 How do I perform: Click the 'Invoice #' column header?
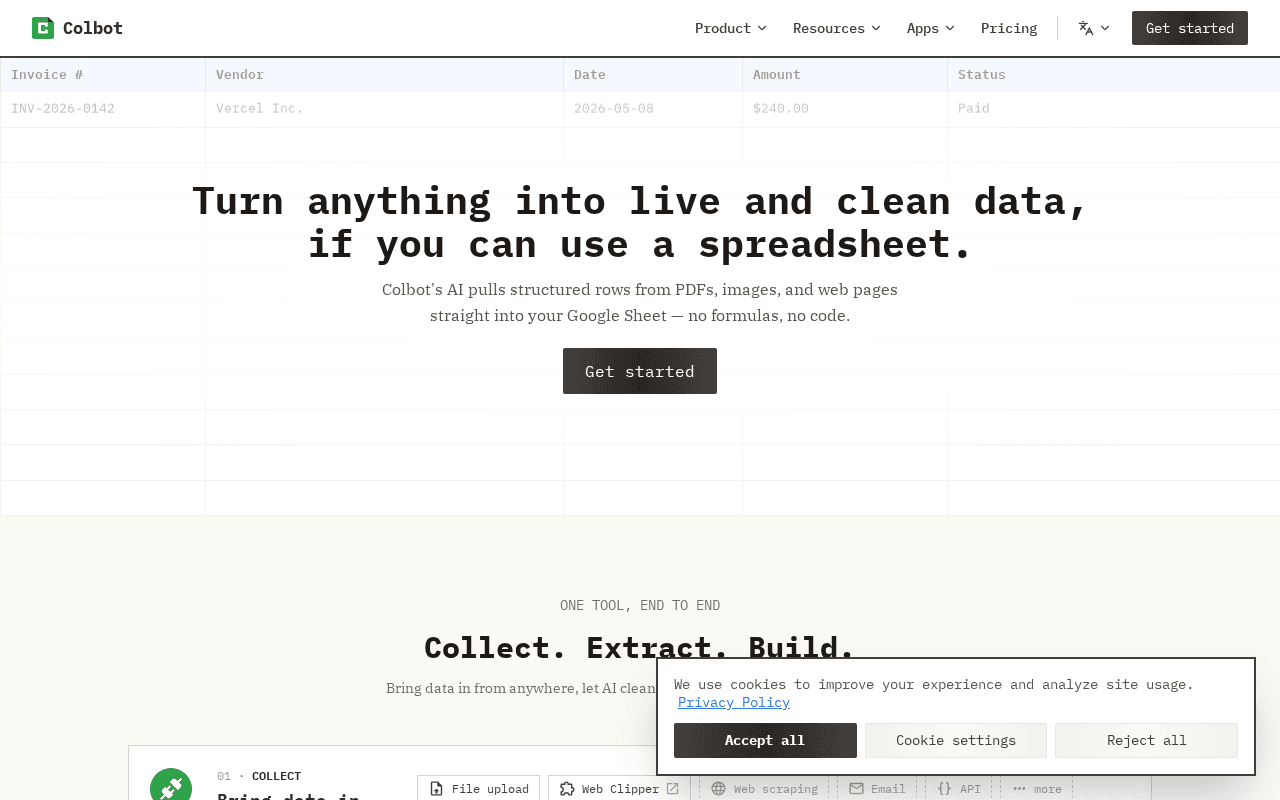(103, 75)
